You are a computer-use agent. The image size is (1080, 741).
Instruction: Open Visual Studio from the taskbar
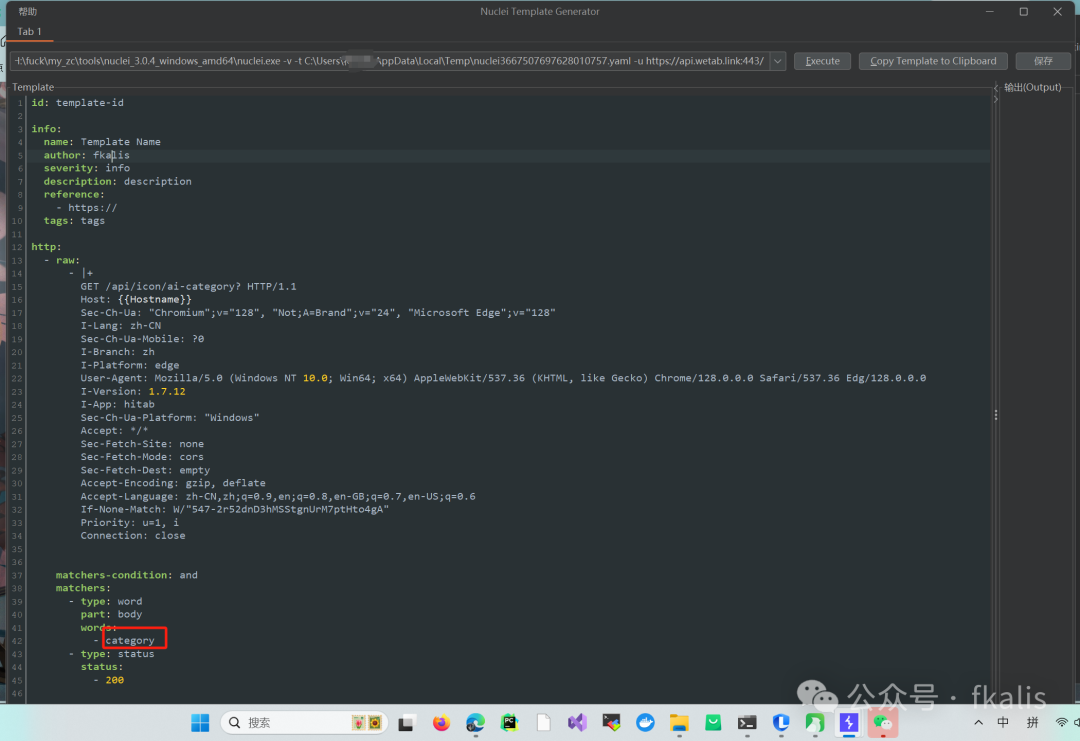(x=577, y=723)
